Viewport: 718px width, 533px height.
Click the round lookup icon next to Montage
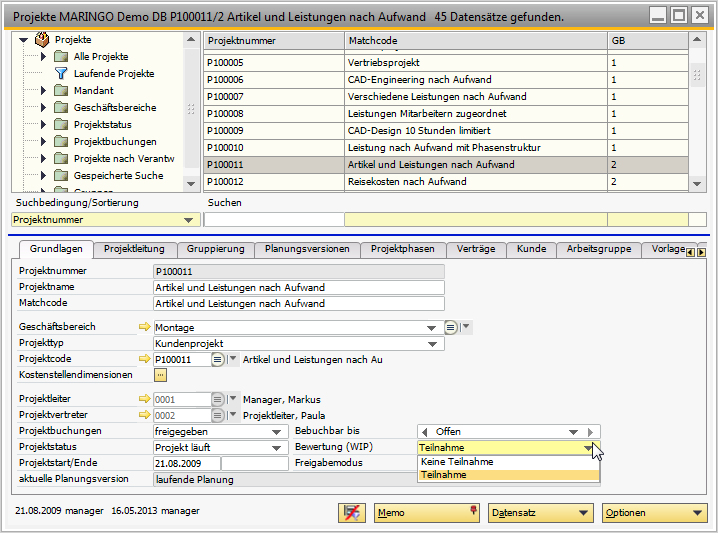450,327
